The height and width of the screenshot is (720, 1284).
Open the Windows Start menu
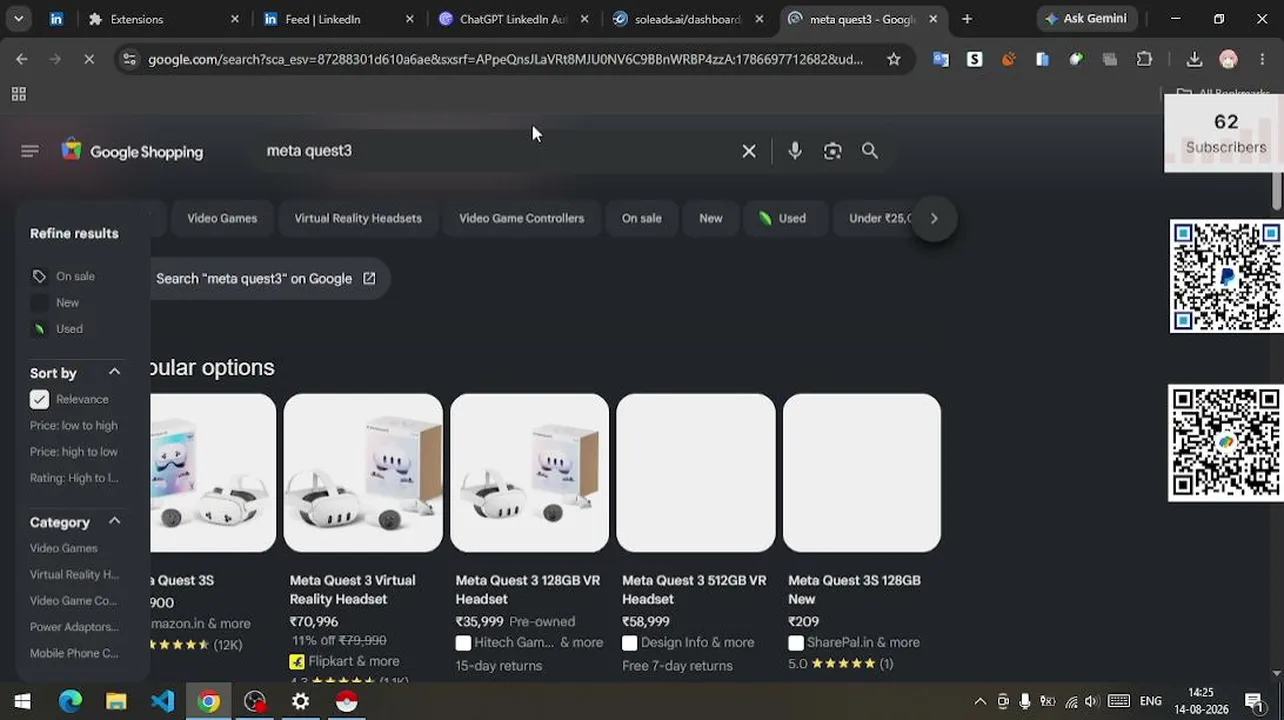[x=22, y=701]
